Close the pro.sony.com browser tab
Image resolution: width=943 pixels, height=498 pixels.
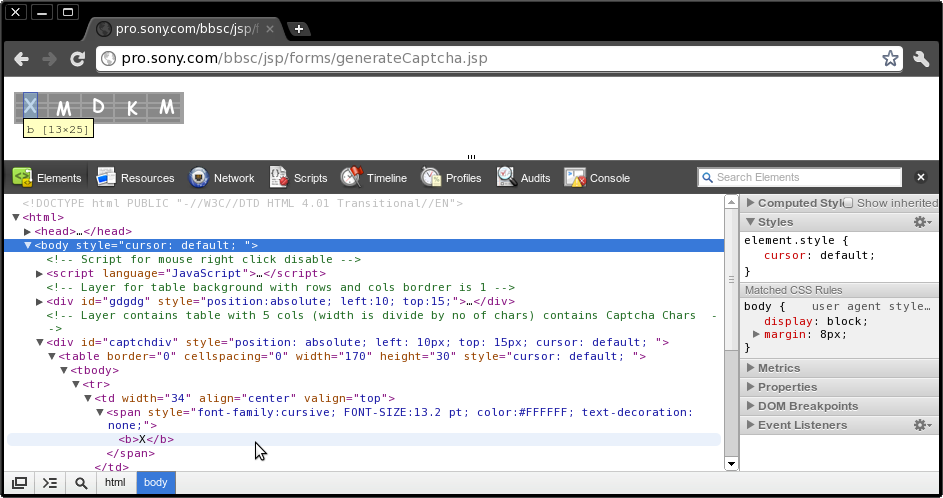(270, 29)
